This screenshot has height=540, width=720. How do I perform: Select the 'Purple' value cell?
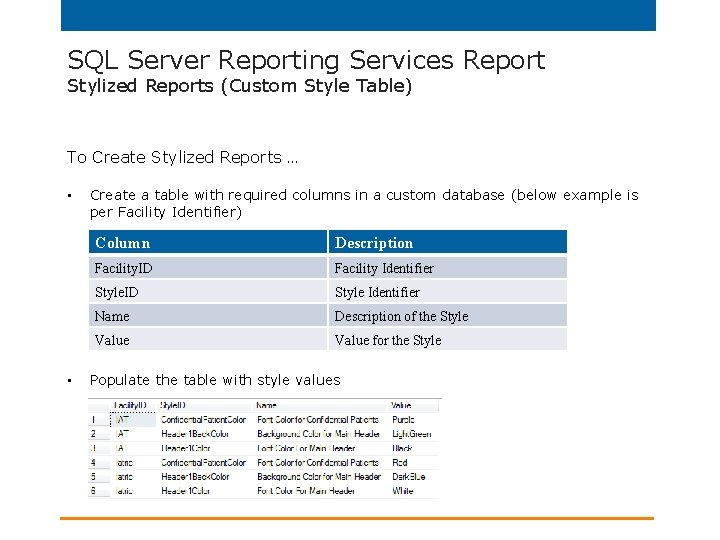[403, 420]
